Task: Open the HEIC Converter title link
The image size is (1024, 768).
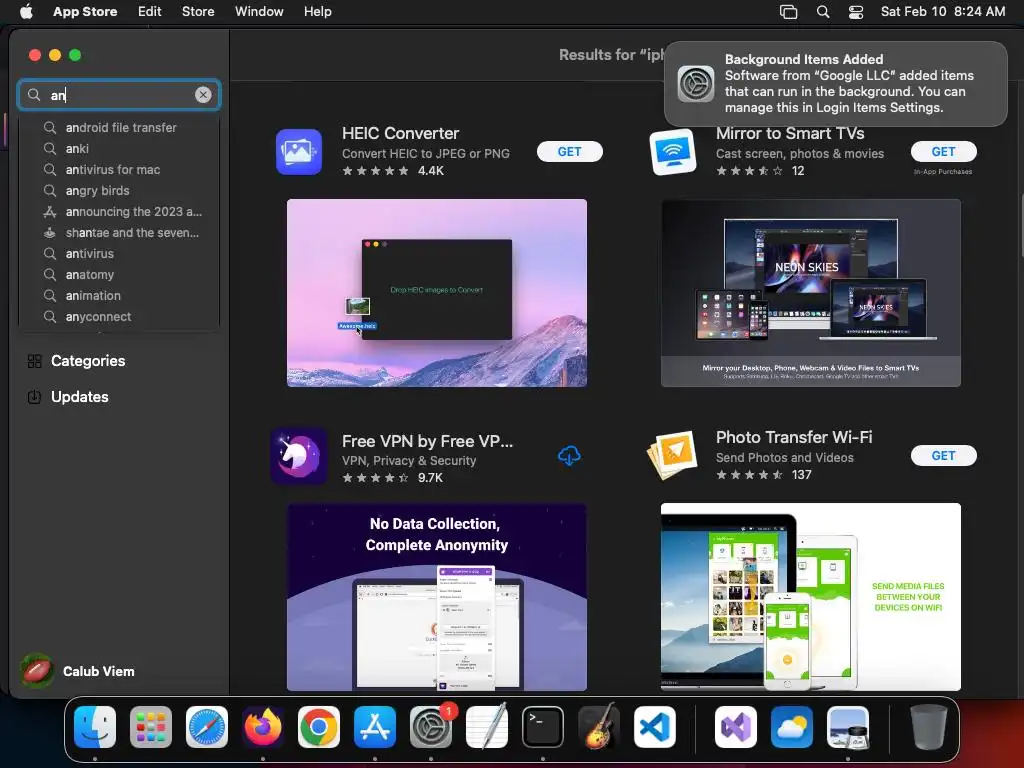Action: coord(400,133)
